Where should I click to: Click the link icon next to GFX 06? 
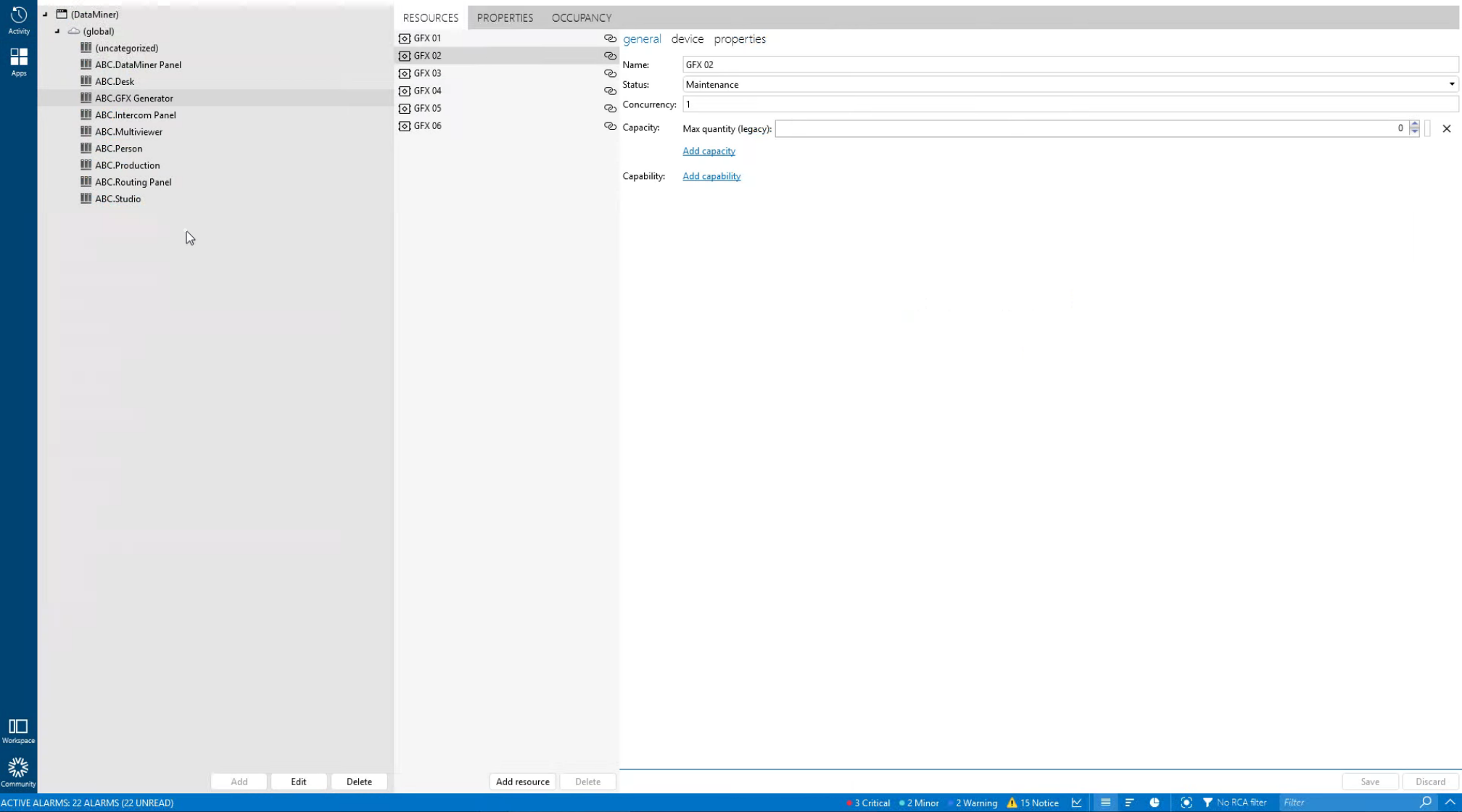point(610,126)
